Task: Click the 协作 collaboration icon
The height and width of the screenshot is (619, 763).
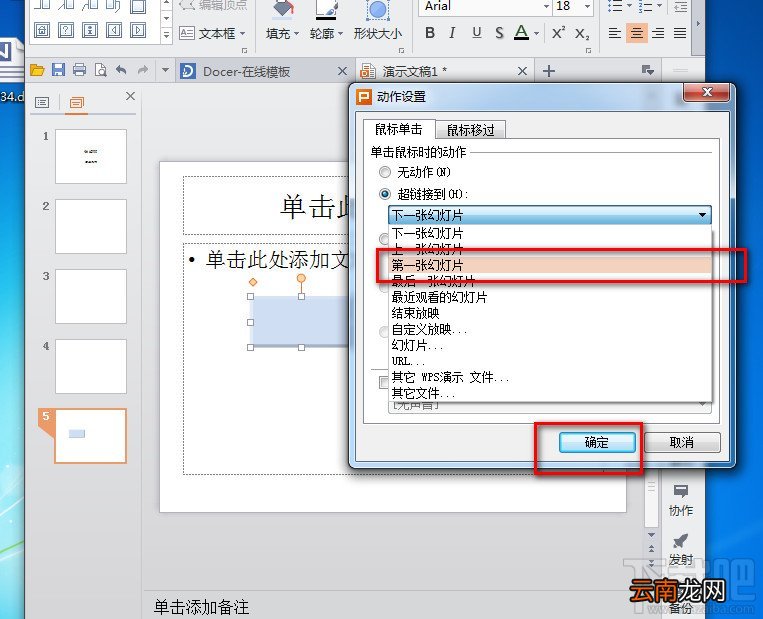Action: tap(680, 500)
